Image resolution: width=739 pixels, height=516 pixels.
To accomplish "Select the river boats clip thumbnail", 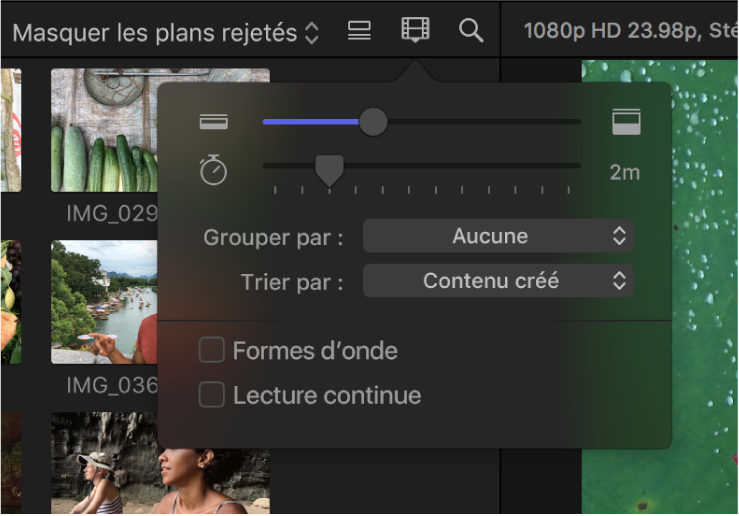I will click(x=104, y=302).
